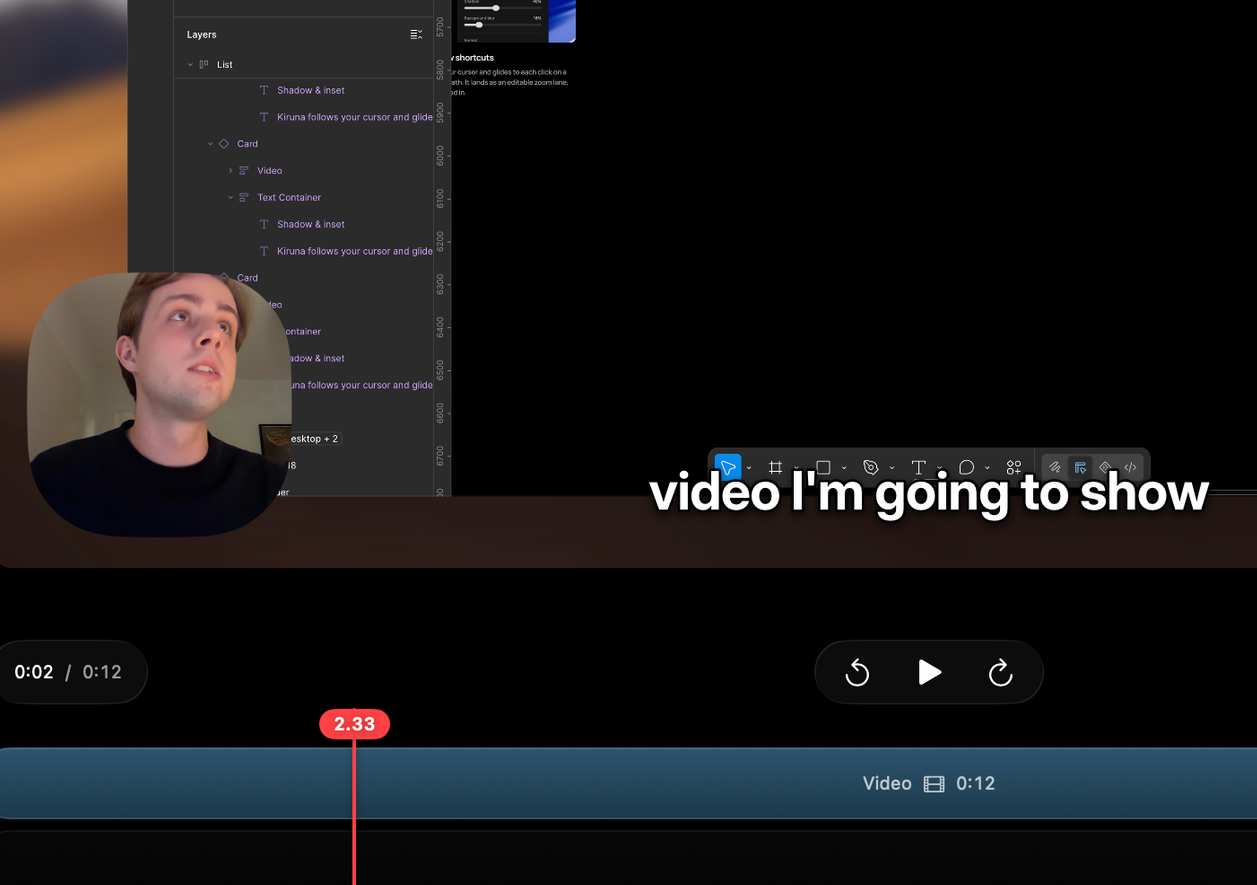Click the 'shortcuts' heading on canvas
1257x885 pixels.
point(474,58)
